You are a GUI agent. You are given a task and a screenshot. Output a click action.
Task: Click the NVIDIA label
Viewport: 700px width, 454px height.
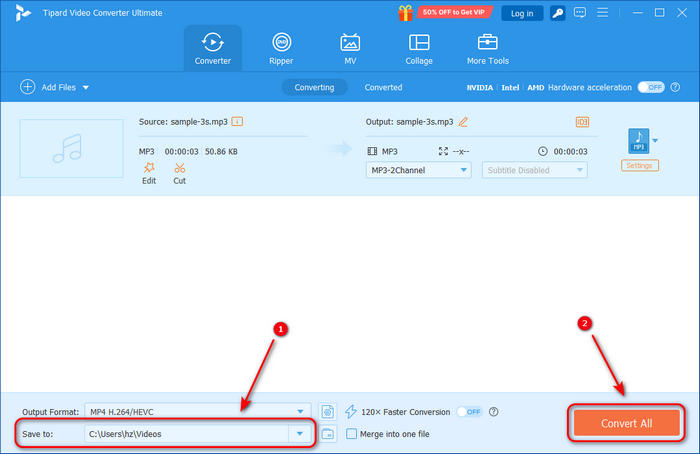[x=480, y=87]
